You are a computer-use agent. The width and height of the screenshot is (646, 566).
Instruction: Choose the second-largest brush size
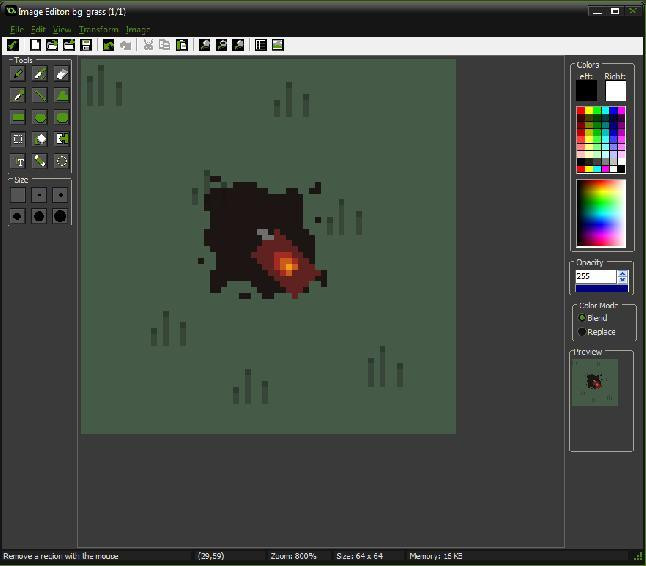pyautogui.click(x=39, y=216)
